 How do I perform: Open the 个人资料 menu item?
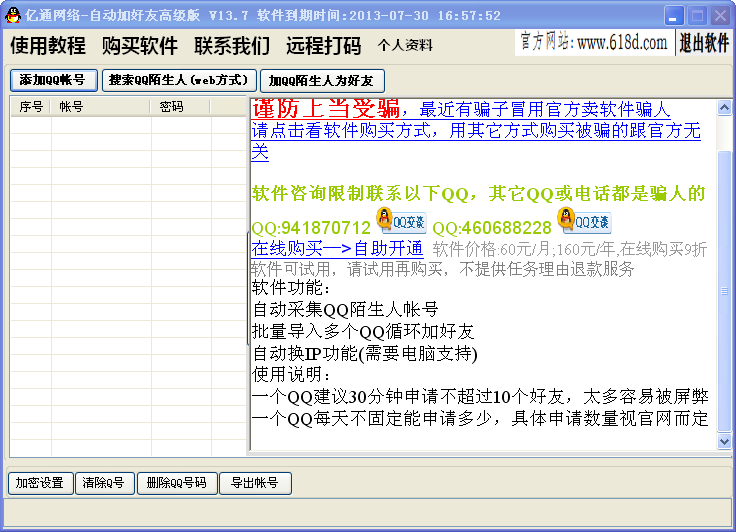(x=405, y=46)
